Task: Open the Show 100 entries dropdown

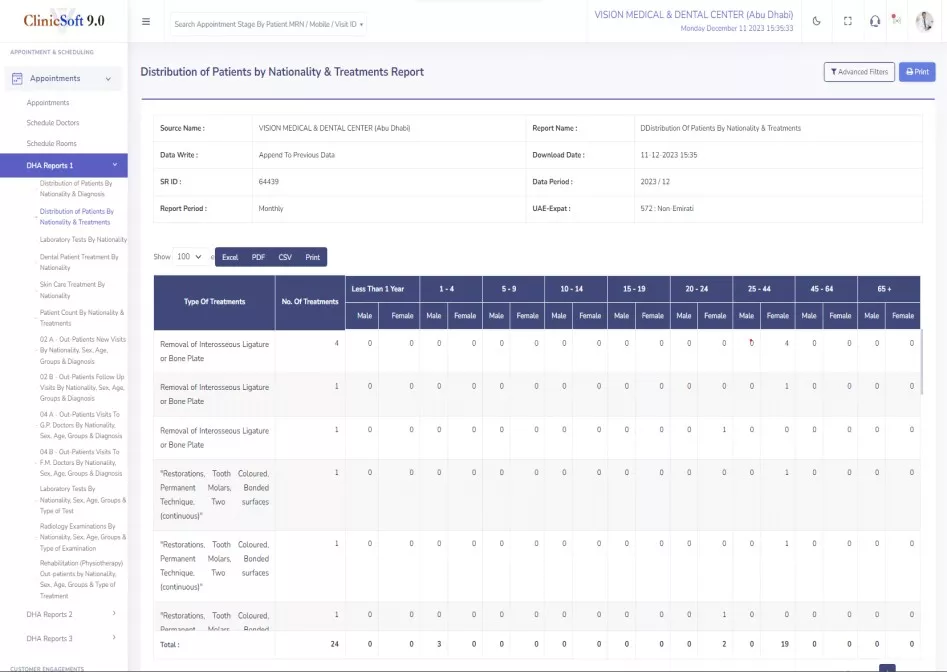Action: [x=189, y=257]
